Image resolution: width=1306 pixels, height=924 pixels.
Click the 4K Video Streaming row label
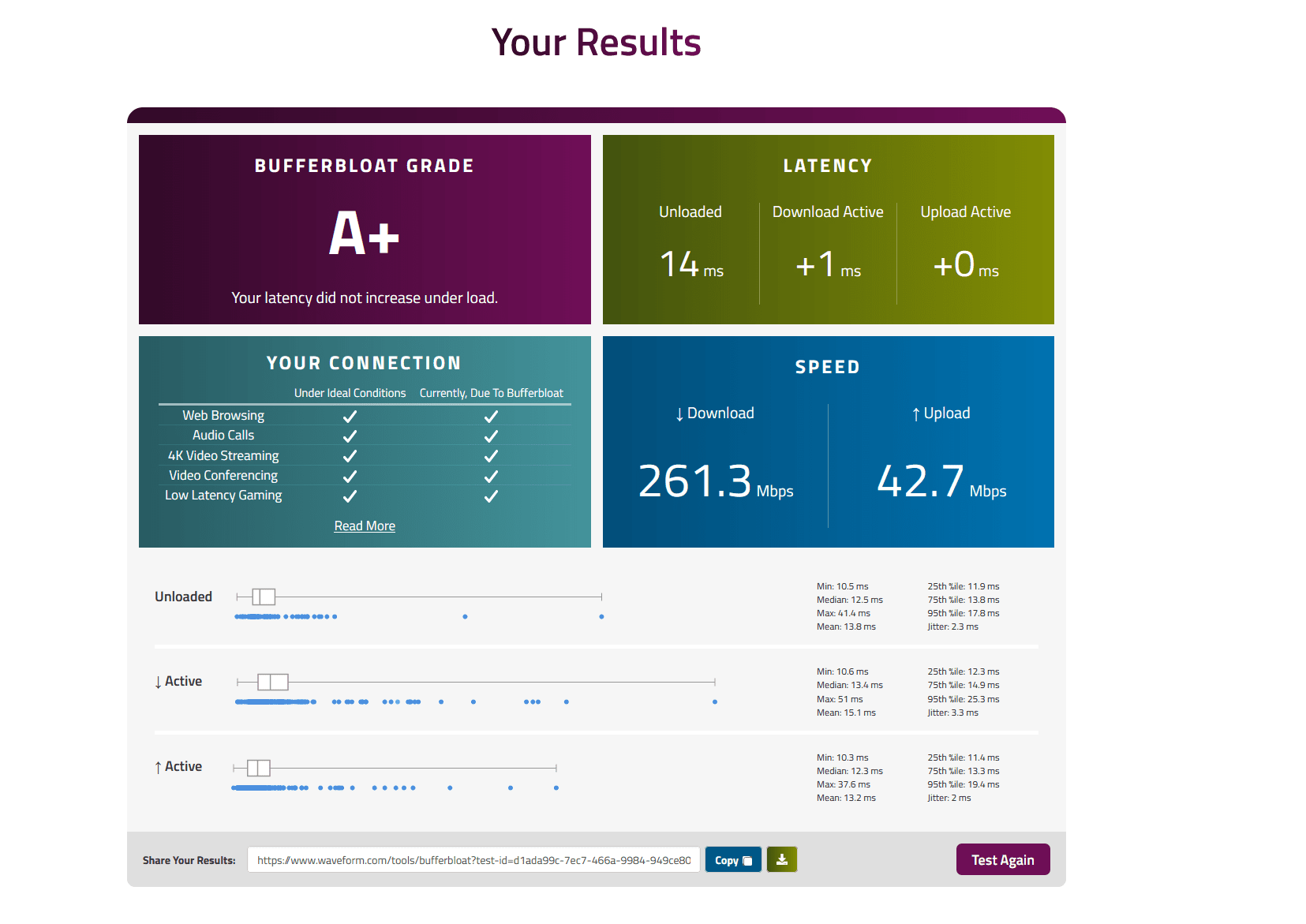pos(223,455)
